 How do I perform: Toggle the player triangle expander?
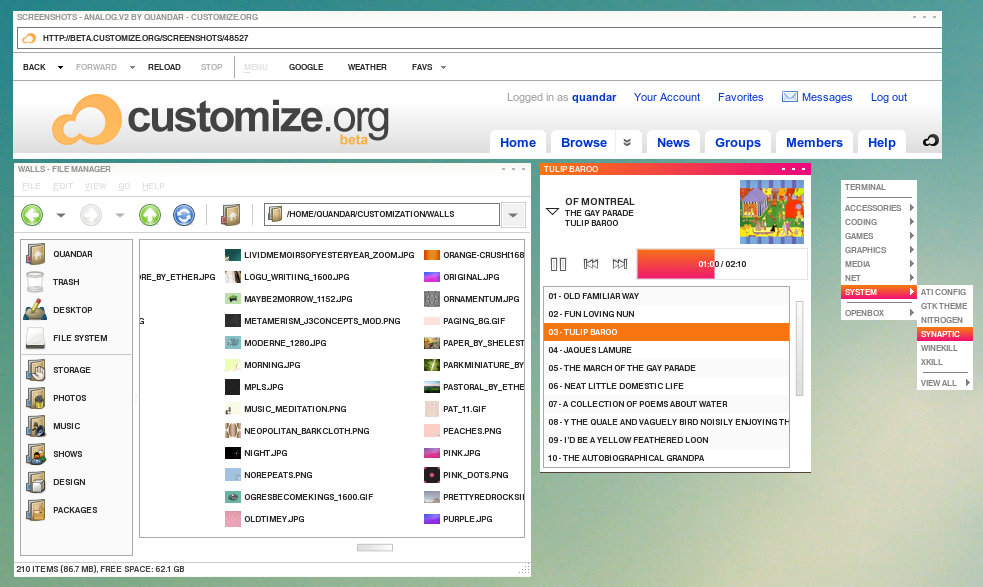point(552,211)
